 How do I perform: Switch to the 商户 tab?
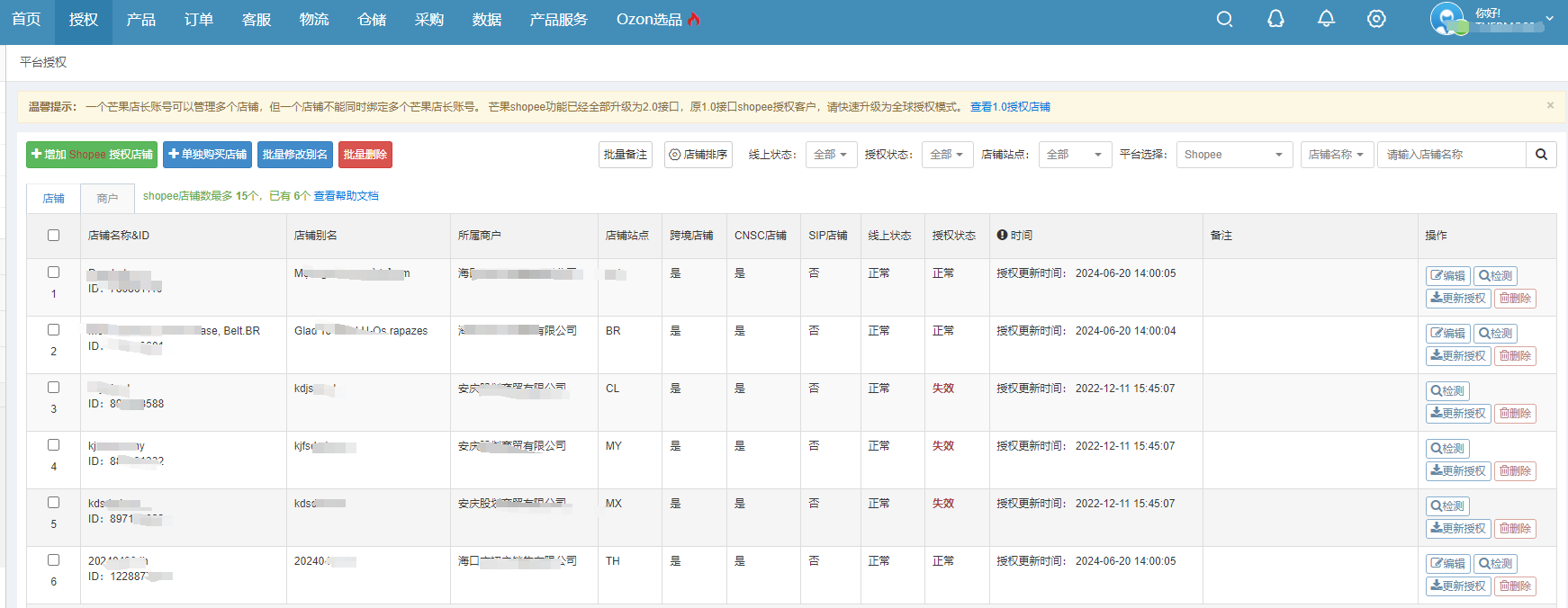pyautogui.click(x=108, y=198)
